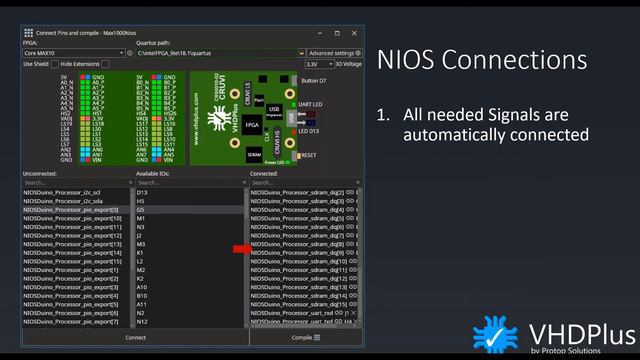Select pin D13 in Available IOs
Screen dimensions: 640x360
(190, 192)
